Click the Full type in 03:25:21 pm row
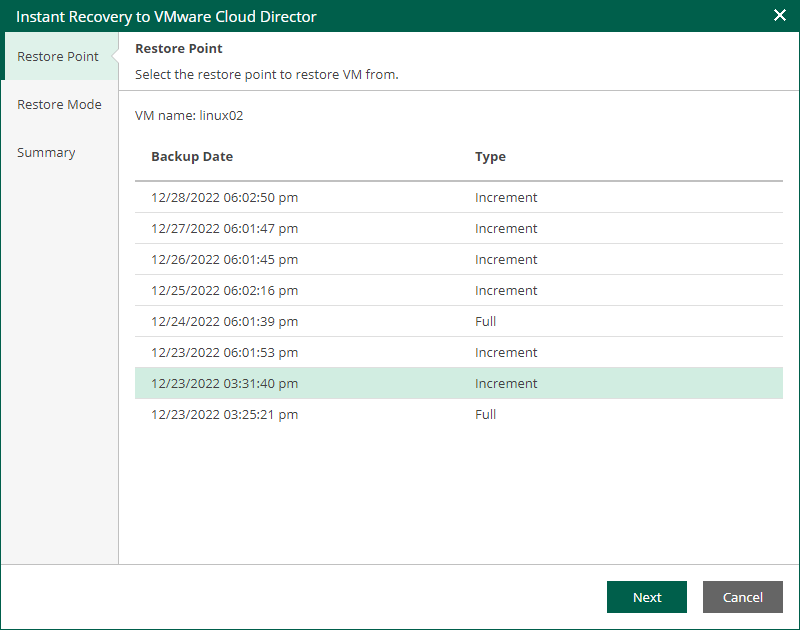 click(x=486, y=414)
